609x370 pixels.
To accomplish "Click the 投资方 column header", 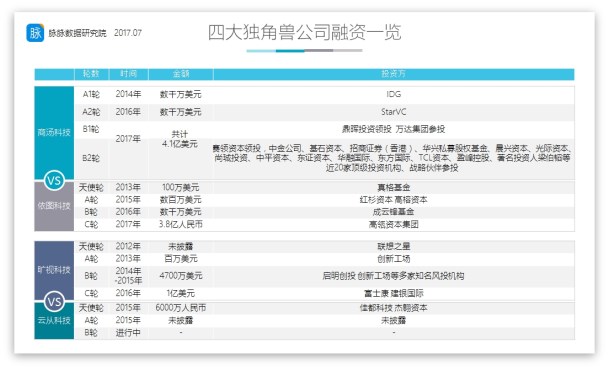I will click(x=393, y=74).
